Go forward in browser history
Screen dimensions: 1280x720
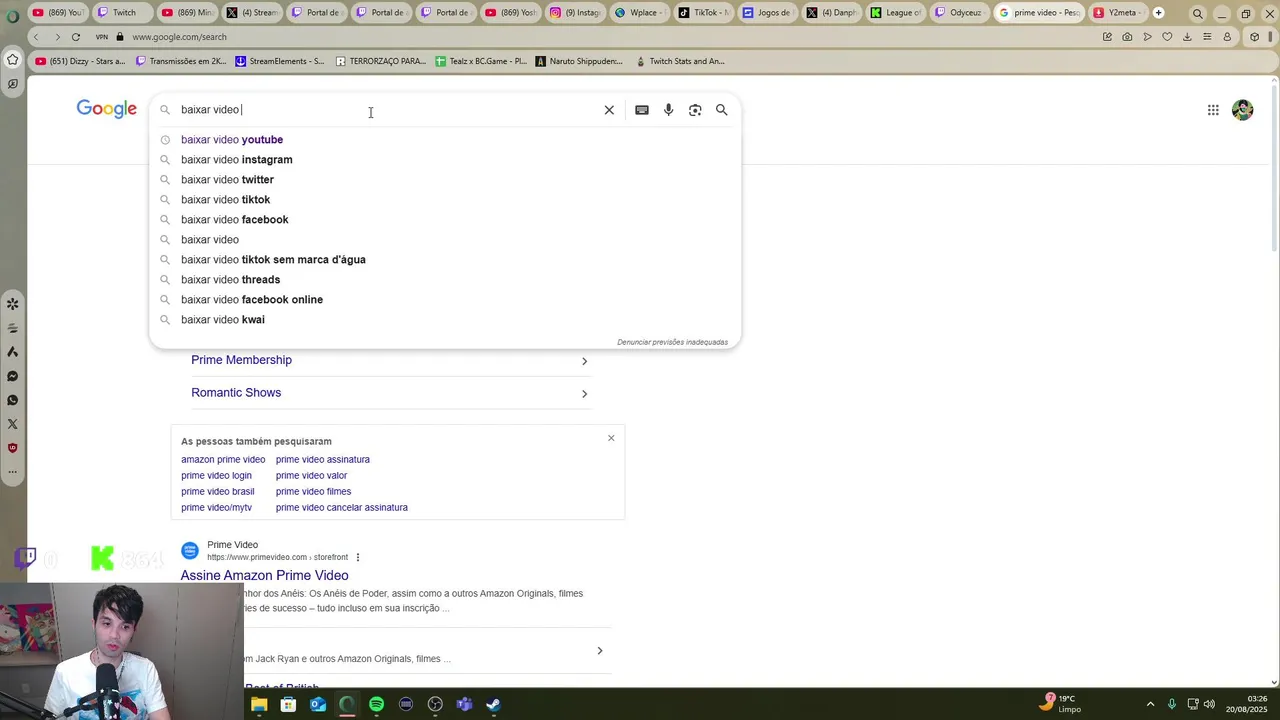coord(57,37)
